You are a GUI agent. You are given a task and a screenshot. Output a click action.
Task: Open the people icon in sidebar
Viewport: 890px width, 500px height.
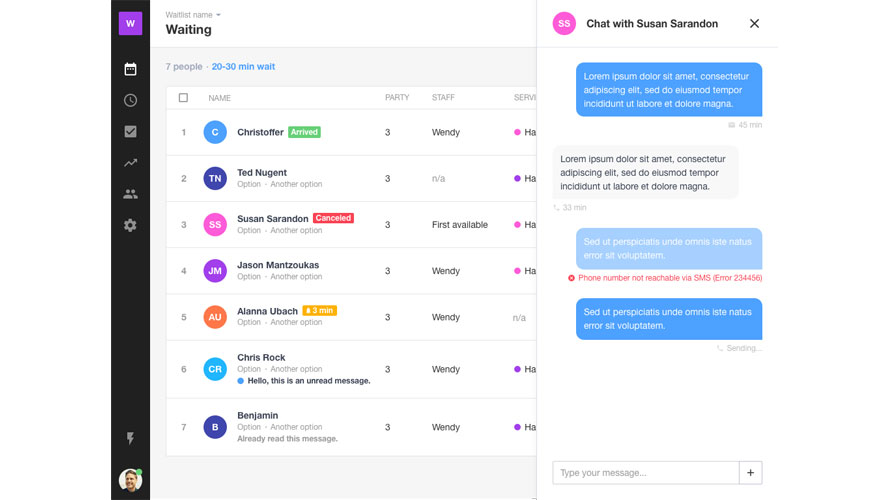pyautogui.click(x=130, y=194)
